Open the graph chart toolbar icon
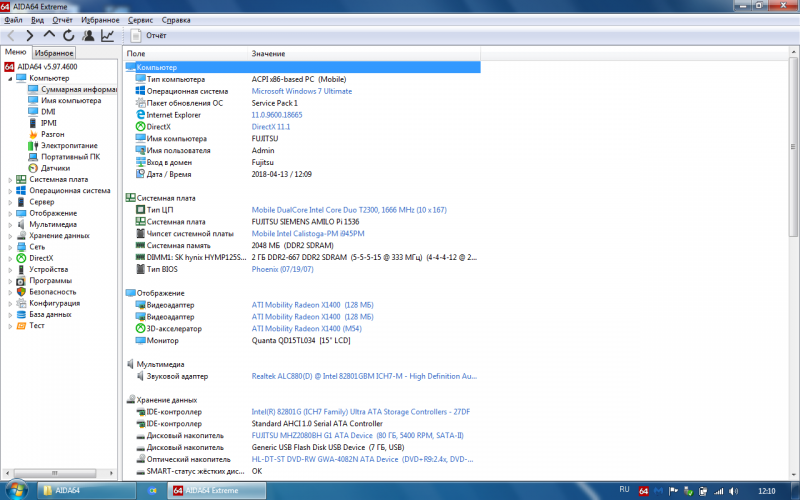800x500 pixels. (x=107, y=35)
